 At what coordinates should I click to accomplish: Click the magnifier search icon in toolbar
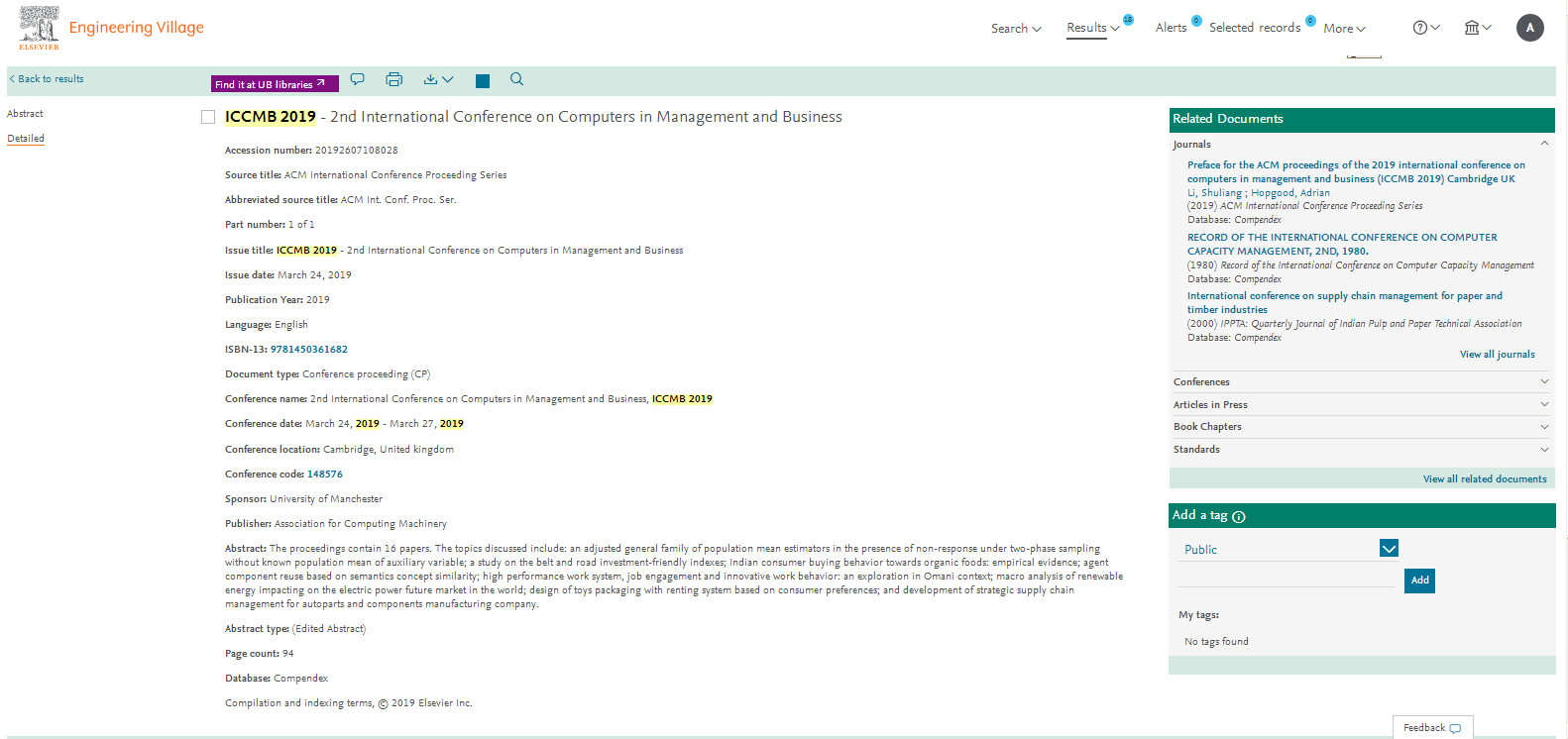[x=516, y=79]
